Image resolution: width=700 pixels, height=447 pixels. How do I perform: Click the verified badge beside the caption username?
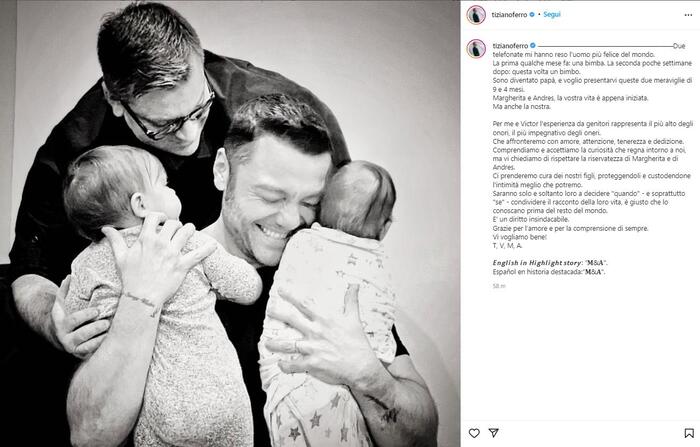(533, 46)
